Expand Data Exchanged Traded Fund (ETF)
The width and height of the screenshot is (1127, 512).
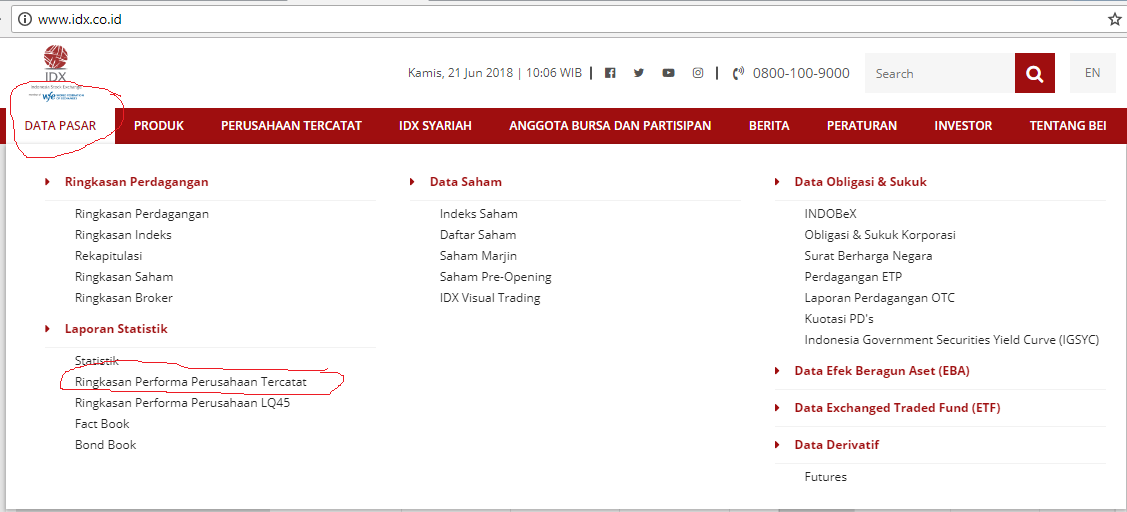coord(897,408)
